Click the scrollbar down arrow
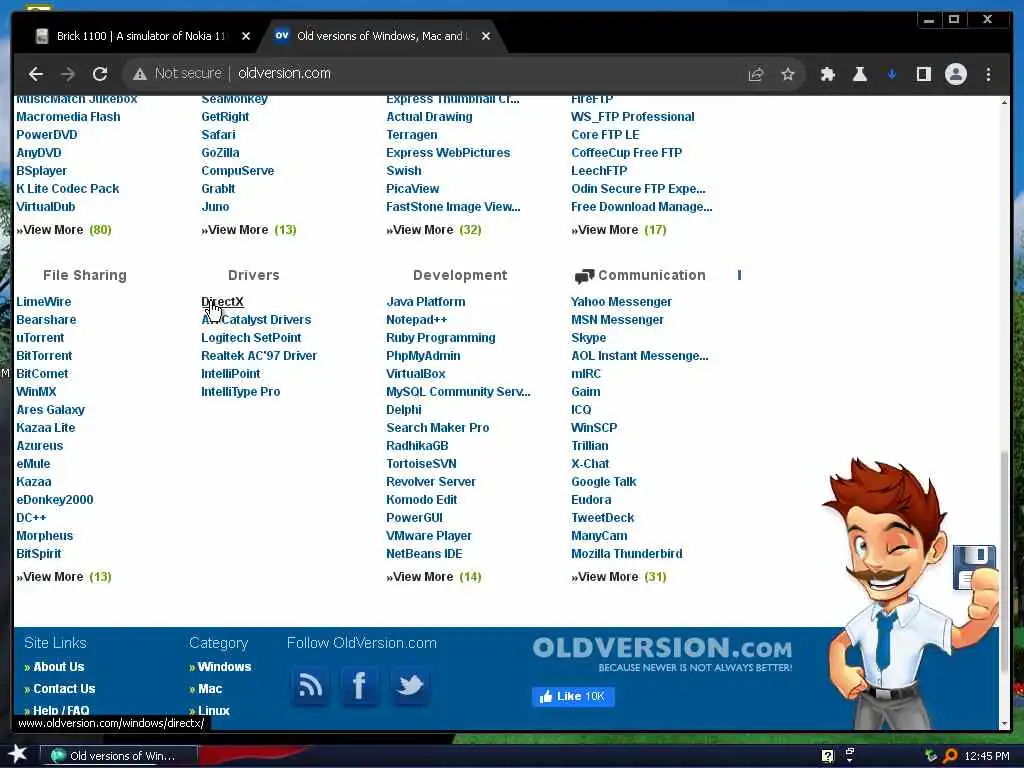Image resolution: width=1024 pixels, height=768 pixels. (x=1004, y=724)
